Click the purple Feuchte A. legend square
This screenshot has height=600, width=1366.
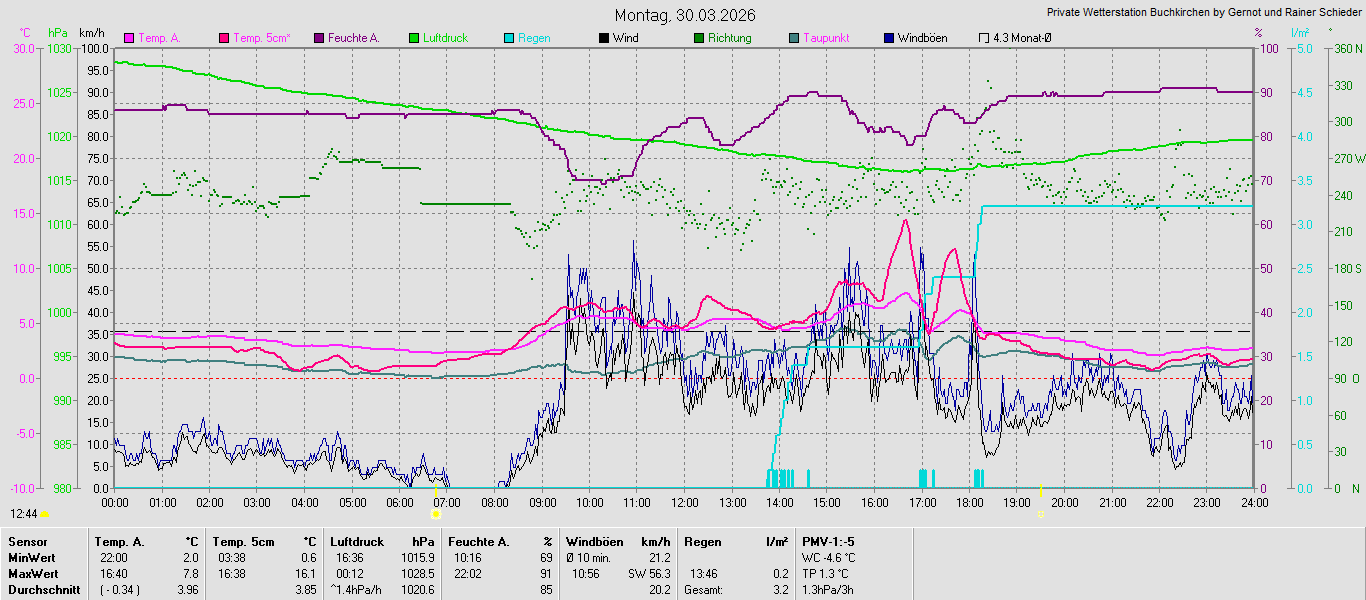319,38
